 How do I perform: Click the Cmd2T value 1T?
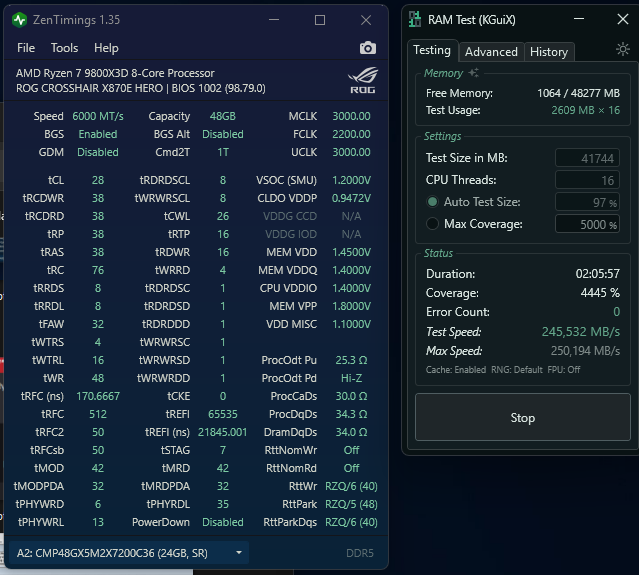click(x=223, y=152)
